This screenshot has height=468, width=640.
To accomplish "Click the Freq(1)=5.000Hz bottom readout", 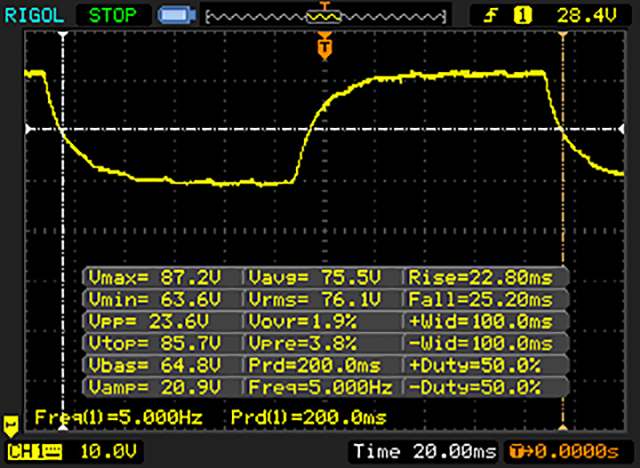I will point(118,417).
